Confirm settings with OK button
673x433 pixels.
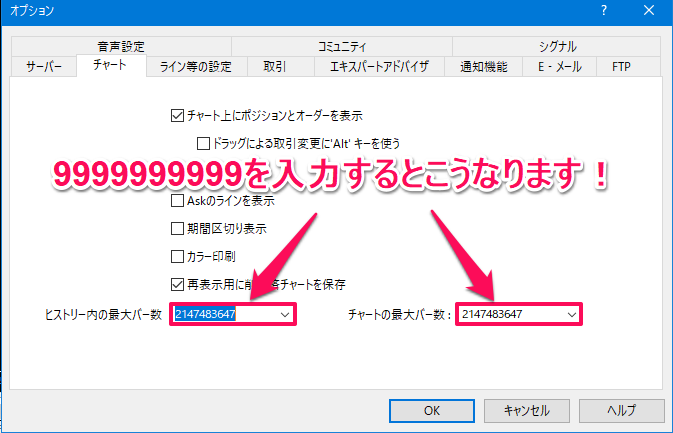(x=432, y=411)
